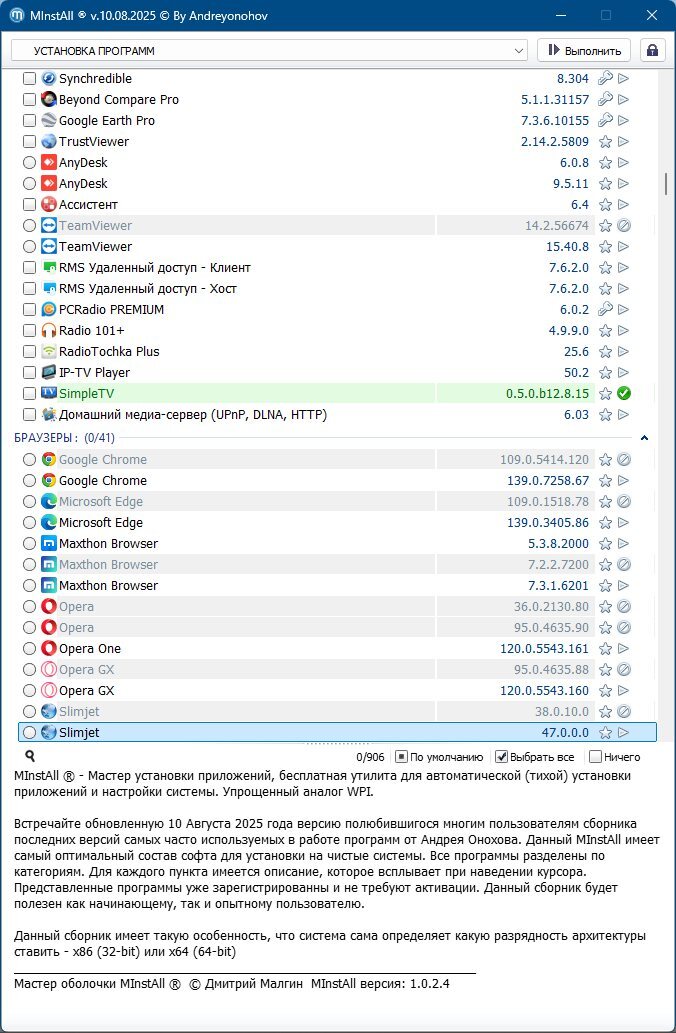Click the key icon for Google Earth Pro

click(x=605, y=121)
